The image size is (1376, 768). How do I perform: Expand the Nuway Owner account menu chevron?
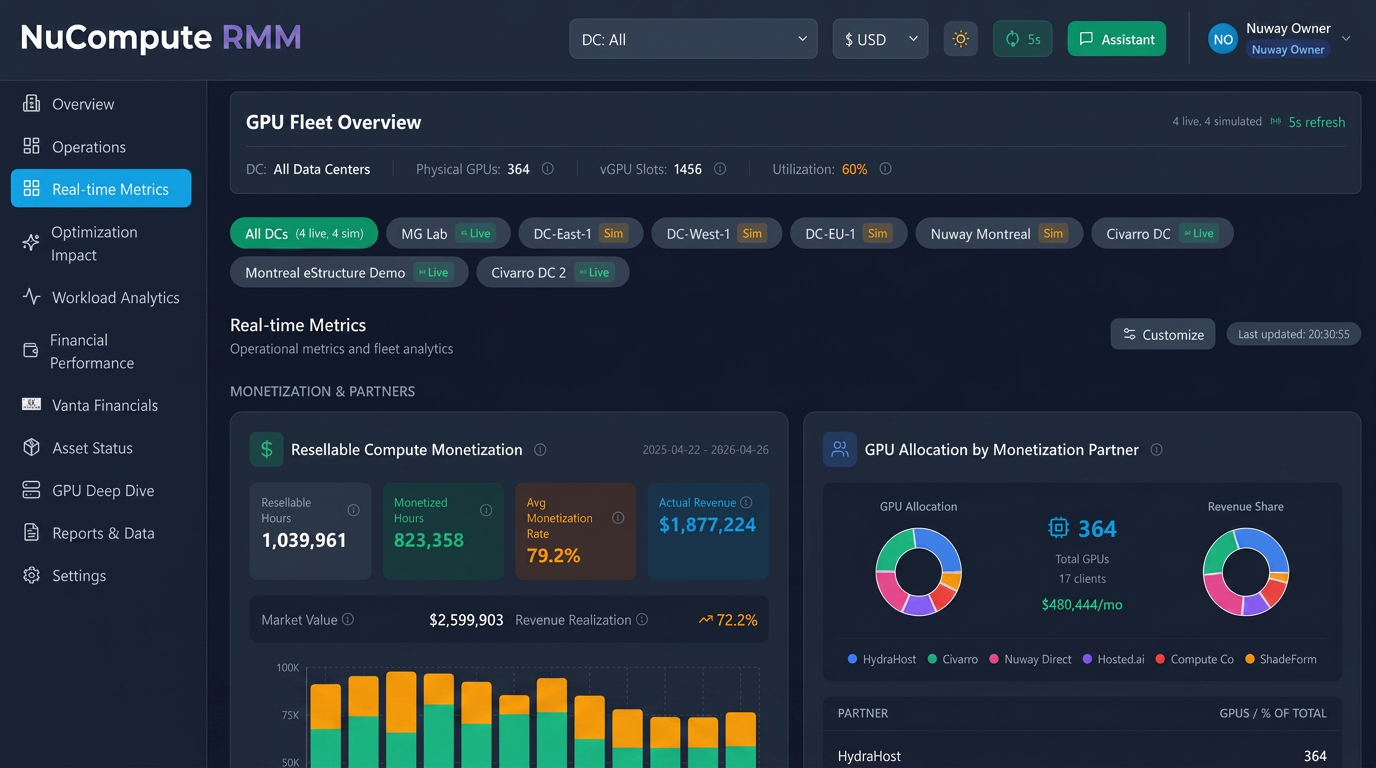click(x=1346, y=39)
